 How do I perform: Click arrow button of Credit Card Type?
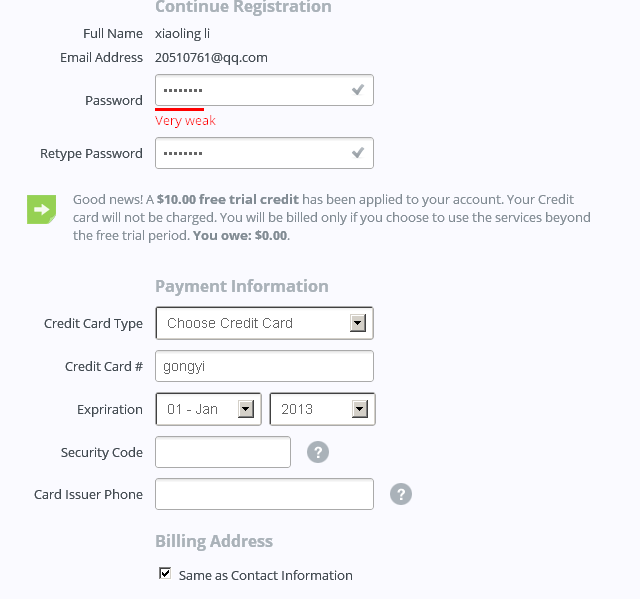(x=358, y=323)
